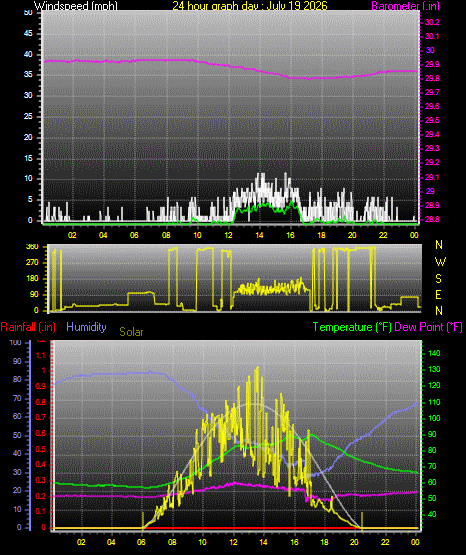Viewport: 466px width, 555px height.
Task: Select the Humidity legend label
Action: pyautogui.click(x=86, y=327)
